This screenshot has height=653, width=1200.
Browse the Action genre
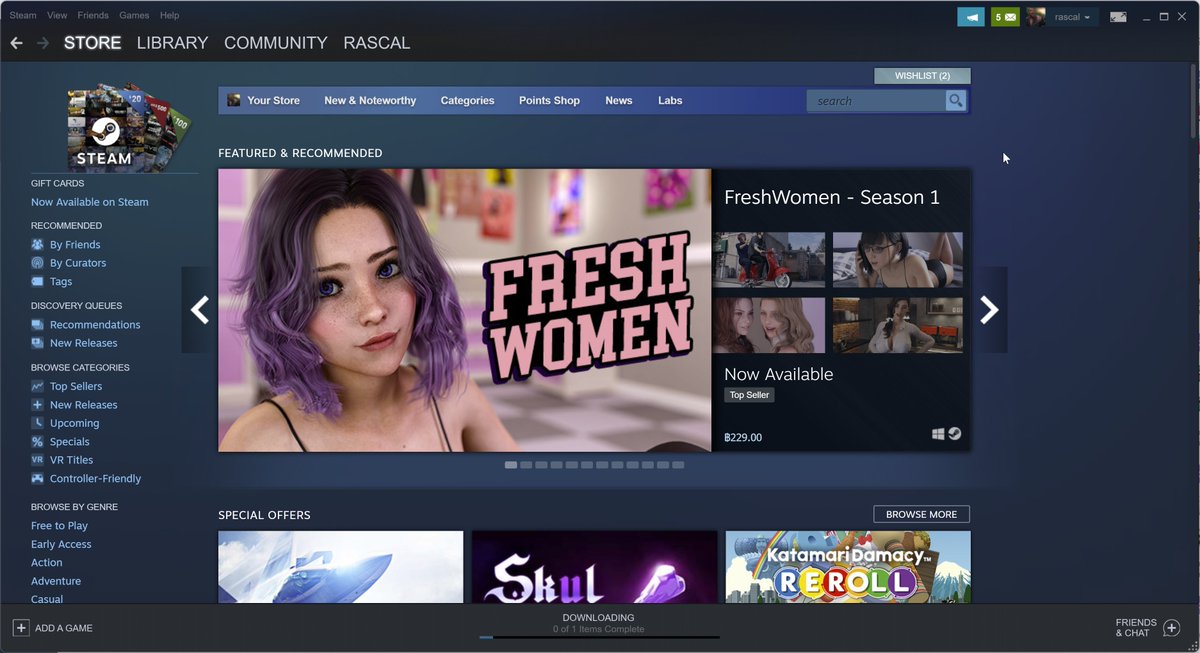click(46, 563)
